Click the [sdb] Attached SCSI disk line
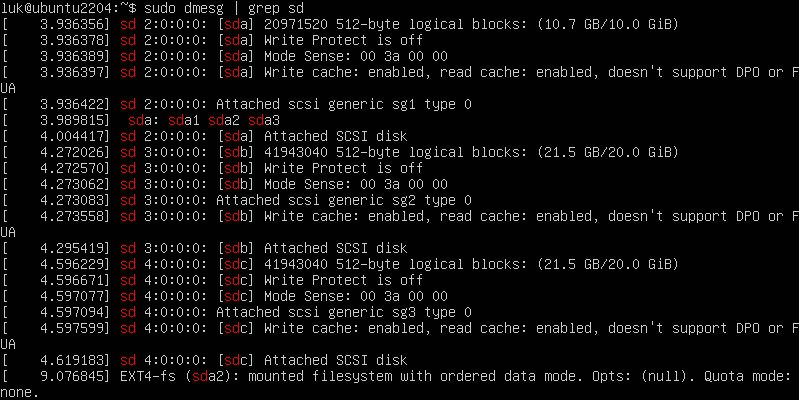Viewport: 799px width, 400px height. pos(204,248)
